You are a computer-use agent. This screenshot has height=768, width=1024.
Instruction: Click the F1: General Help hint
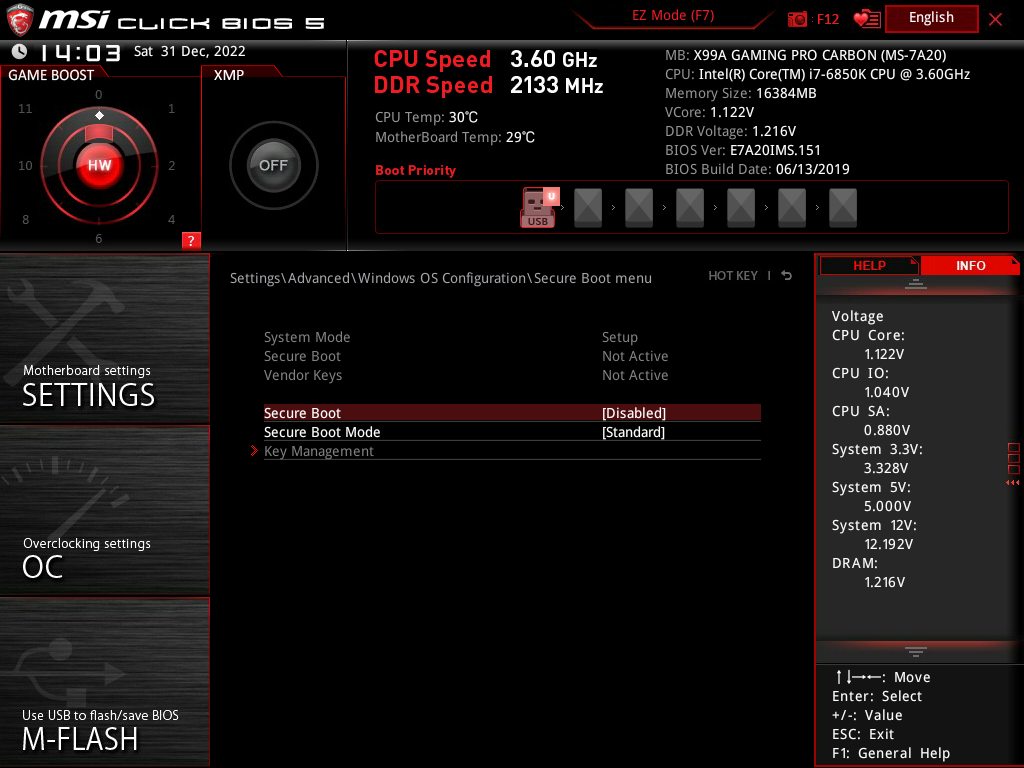coord(891,753)
